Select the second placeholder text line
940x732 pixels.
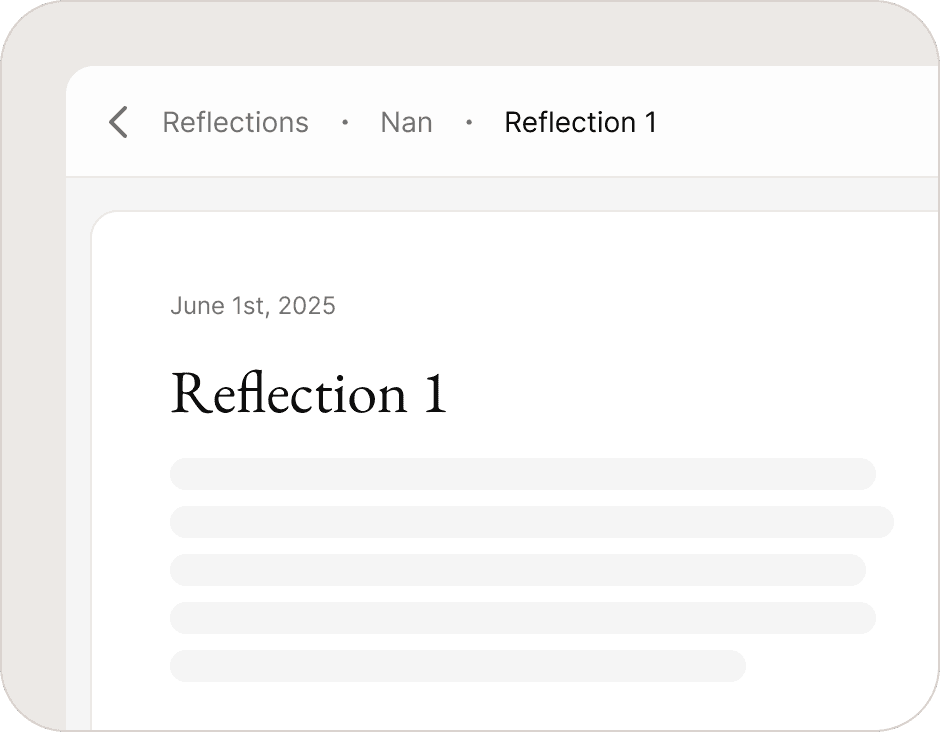tap(531, 522)
